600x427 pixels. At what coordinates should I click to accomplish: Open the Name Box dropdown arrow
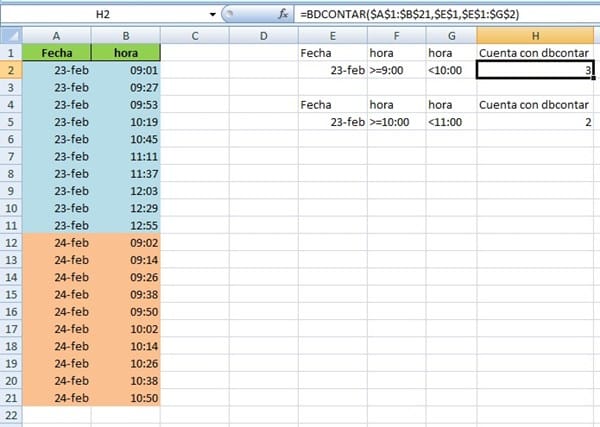tap(213, 15)
